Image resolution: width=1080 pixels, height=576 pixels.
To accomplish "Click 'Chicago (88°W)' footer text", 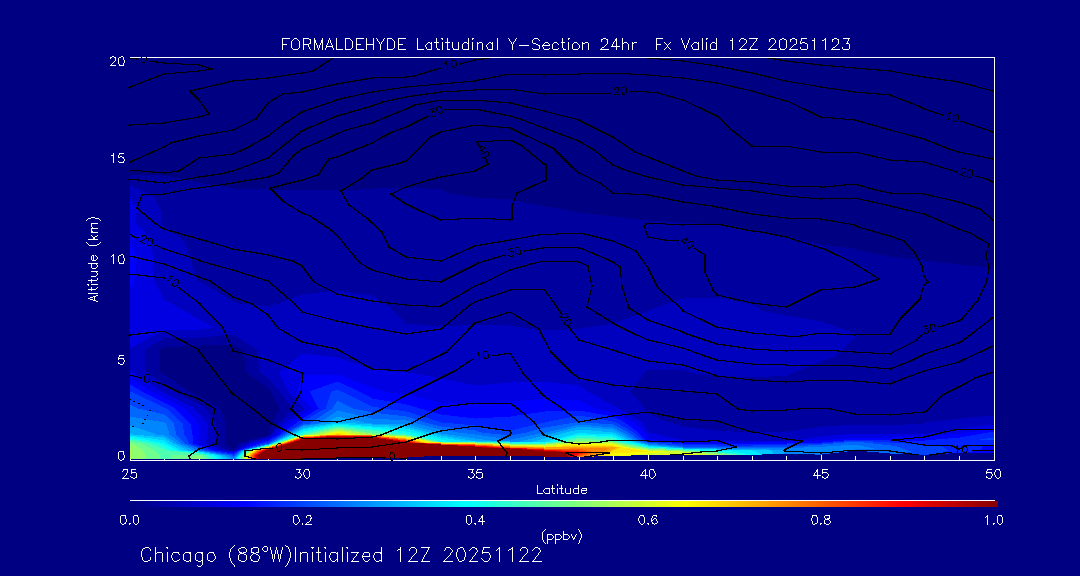I will point(216,555).
